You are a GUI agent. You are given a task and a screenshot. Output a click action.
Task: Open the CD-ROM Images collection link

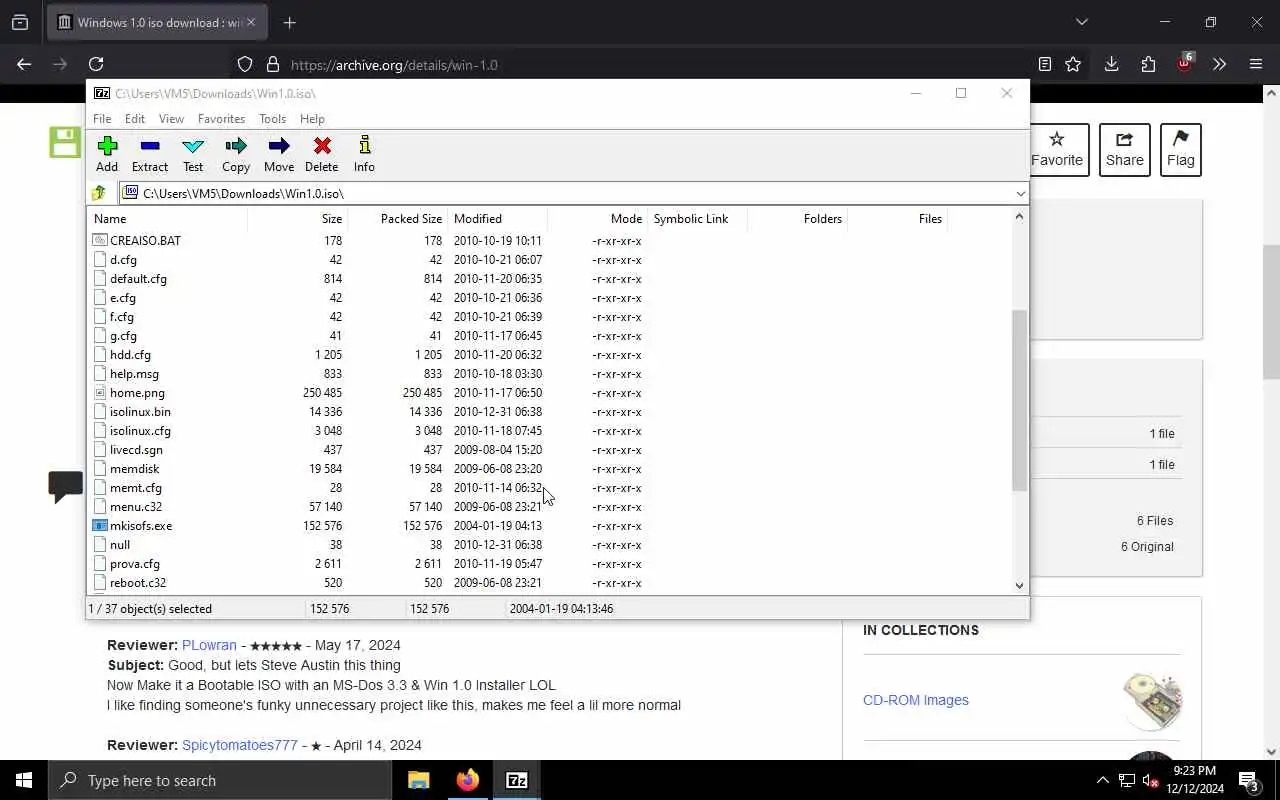pos(916,700)
